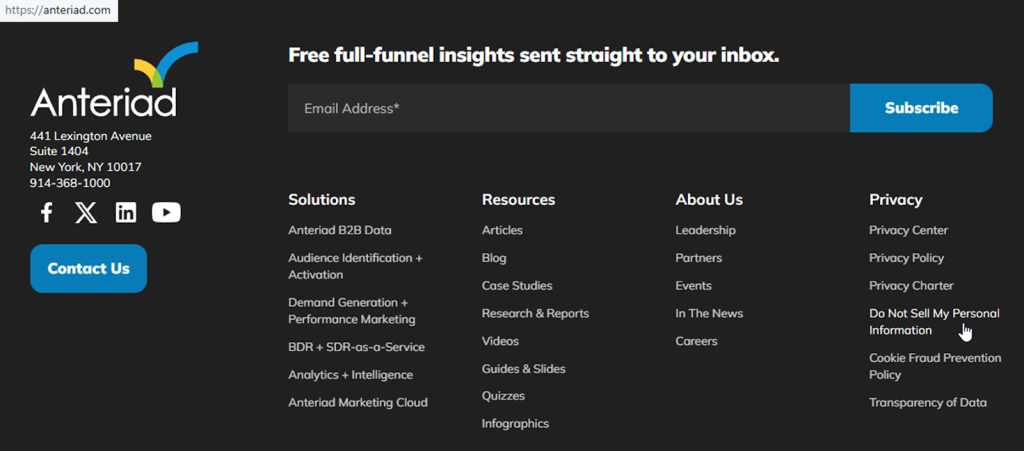Image resolution: width=1024 pixels, height=451 pixels.
Task: Open the Privacy Center link
Action: [908, 230]
